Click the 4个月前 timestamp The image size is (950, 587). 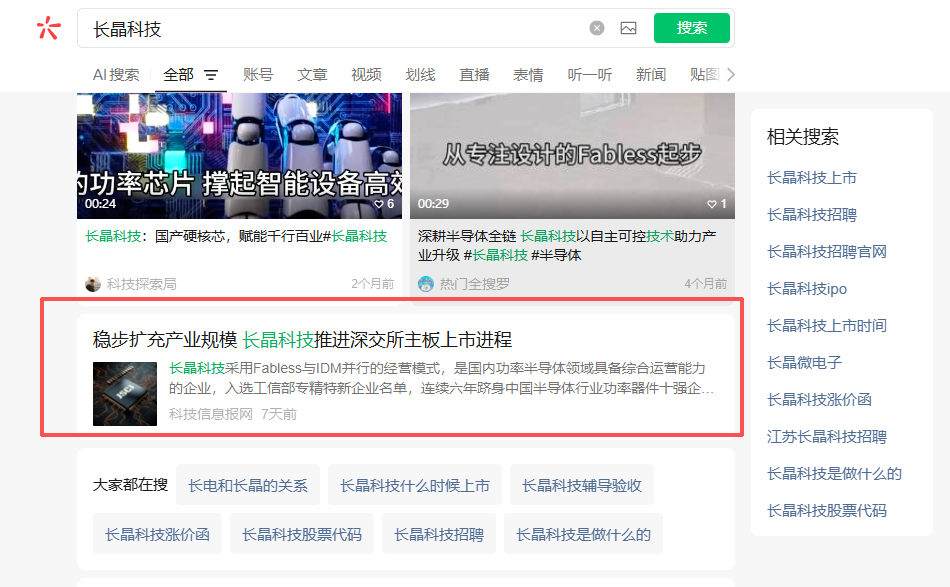(705, 284)
